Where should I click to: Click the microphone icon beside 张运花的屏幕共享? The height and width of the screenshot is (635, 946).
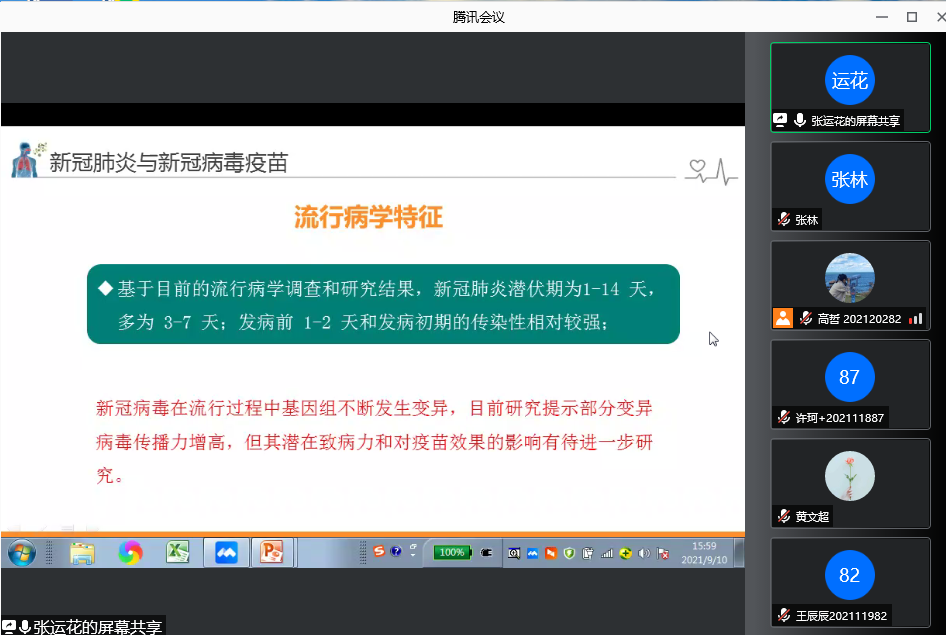pos(799,120)
